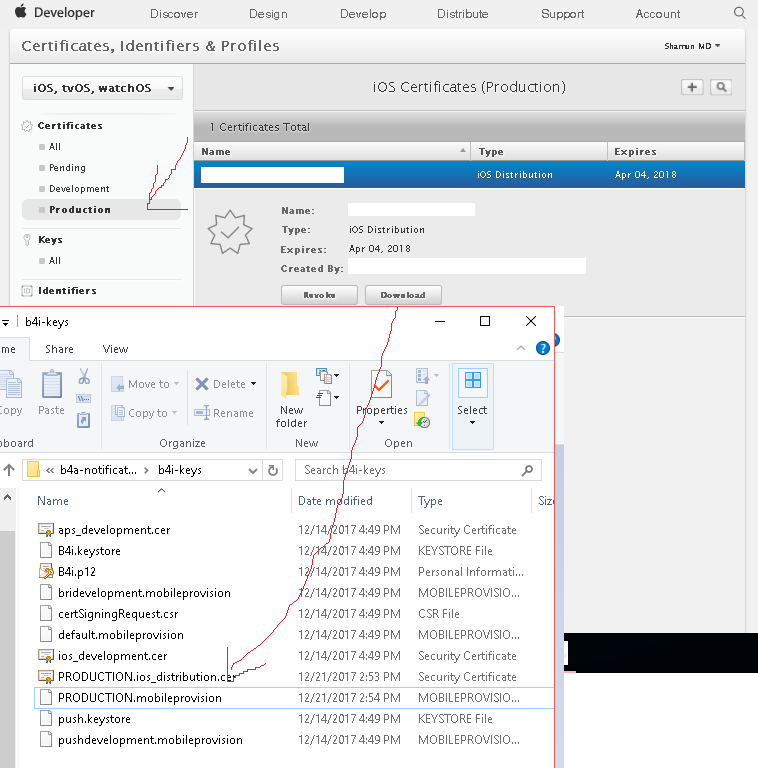Click the Paste shortcut icon

(x=84, y=420)
